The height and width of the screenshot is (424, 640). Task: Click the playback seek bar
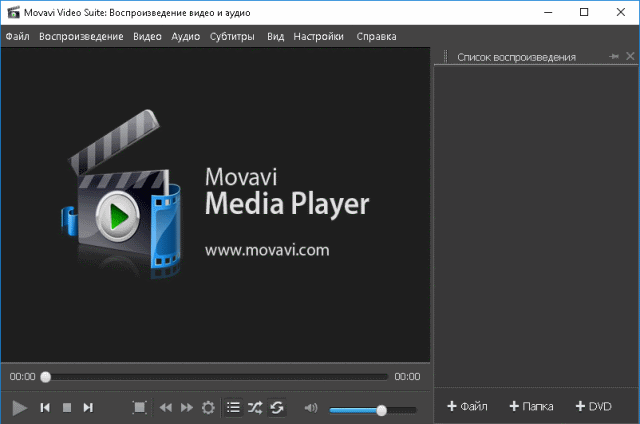[x=215, y=377]
